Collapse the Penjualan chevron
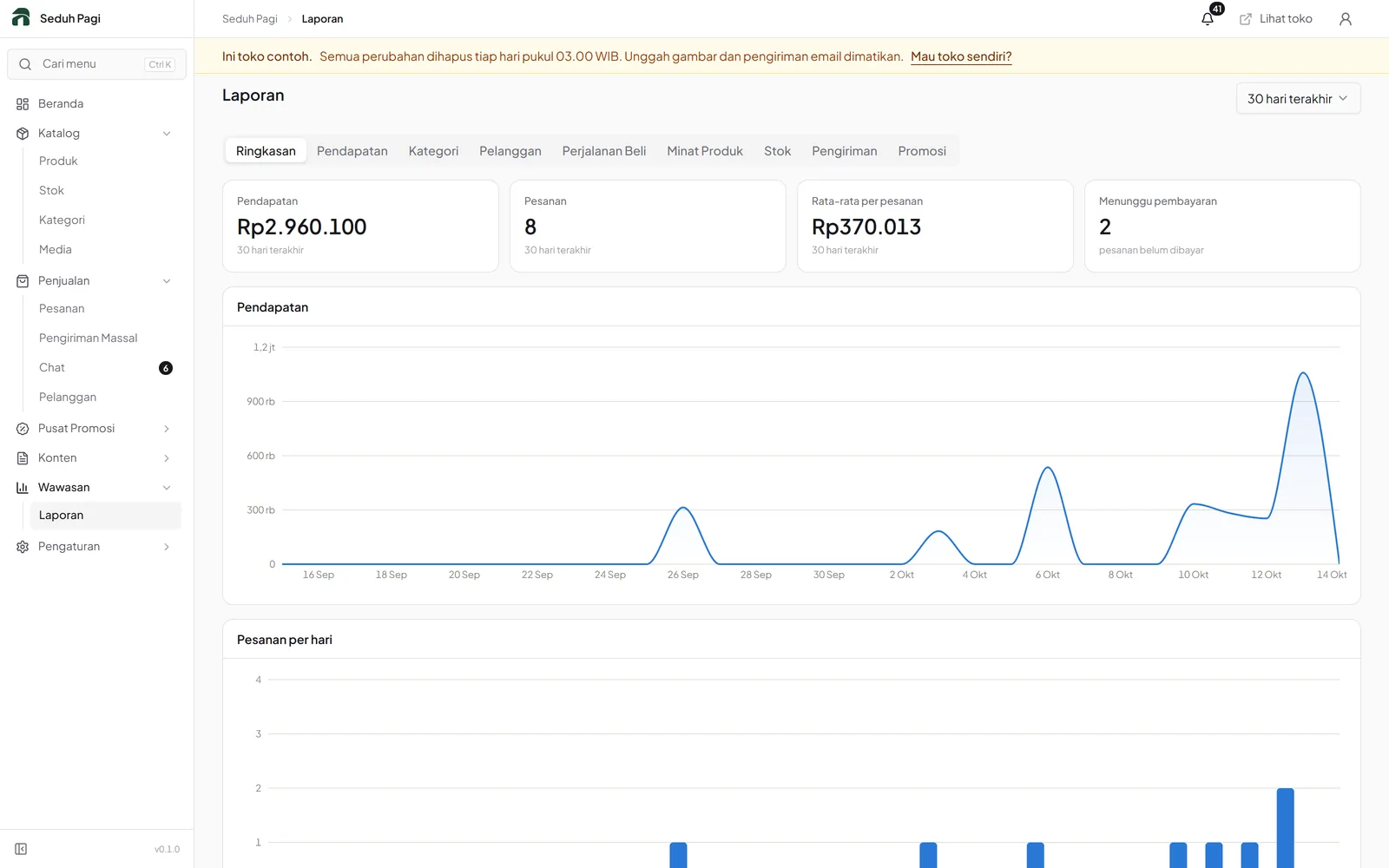 tap(167, 281)
